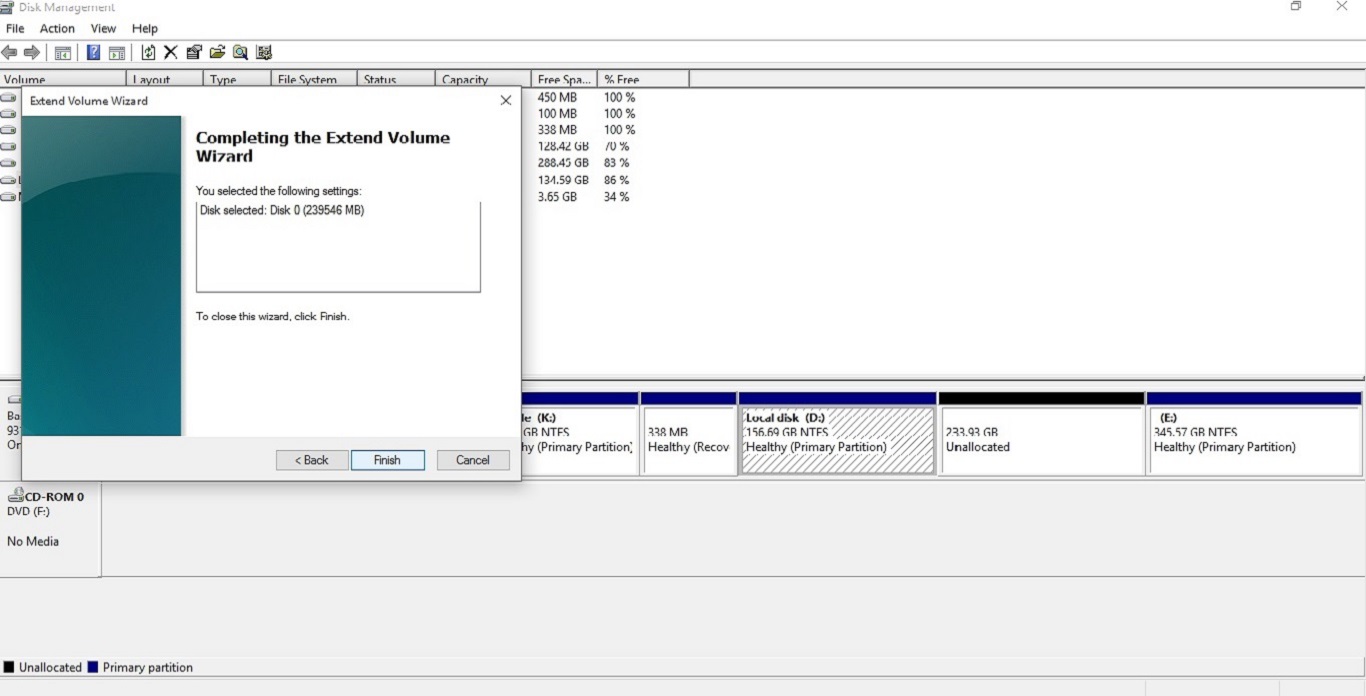Screen dimensions: 1366x696
Task: Click the 83 % free value
Action: 616,163
